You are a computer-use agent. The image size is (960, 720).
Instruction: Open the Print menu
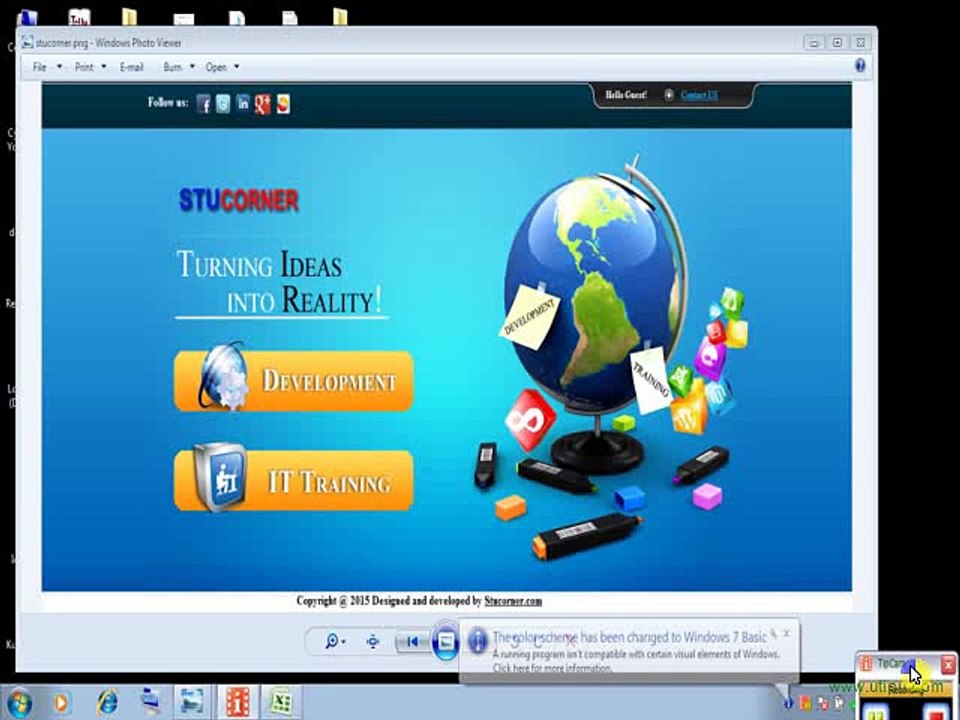[x=84, y=67]
